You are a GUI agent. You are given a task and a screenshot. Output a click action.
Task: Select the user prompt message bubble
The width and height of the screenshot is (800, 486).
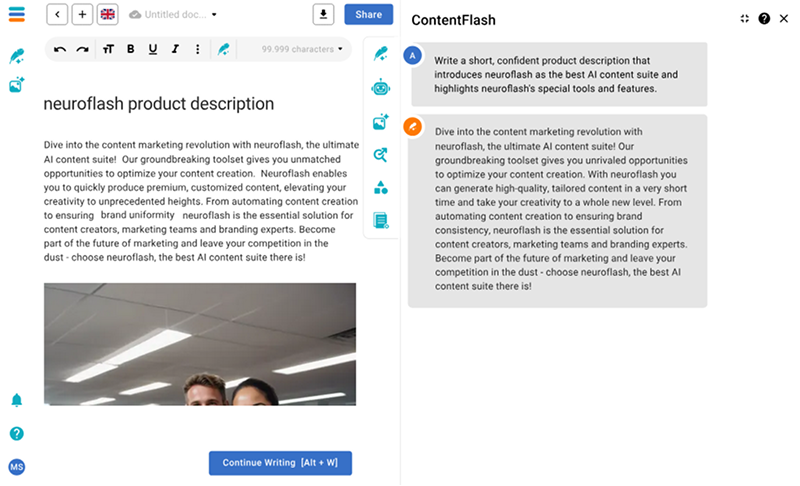(x=559, y=74)
